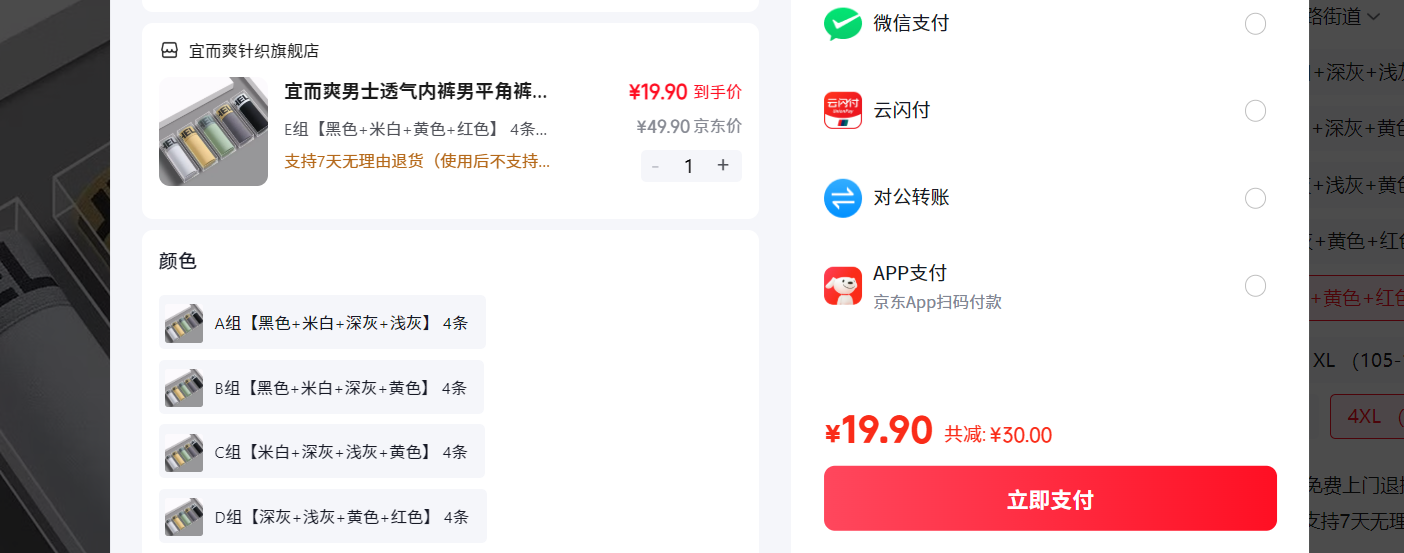
Task: Choose color option B组 黑色+米白+深灰+黄色
Action: tap(321, 387)
